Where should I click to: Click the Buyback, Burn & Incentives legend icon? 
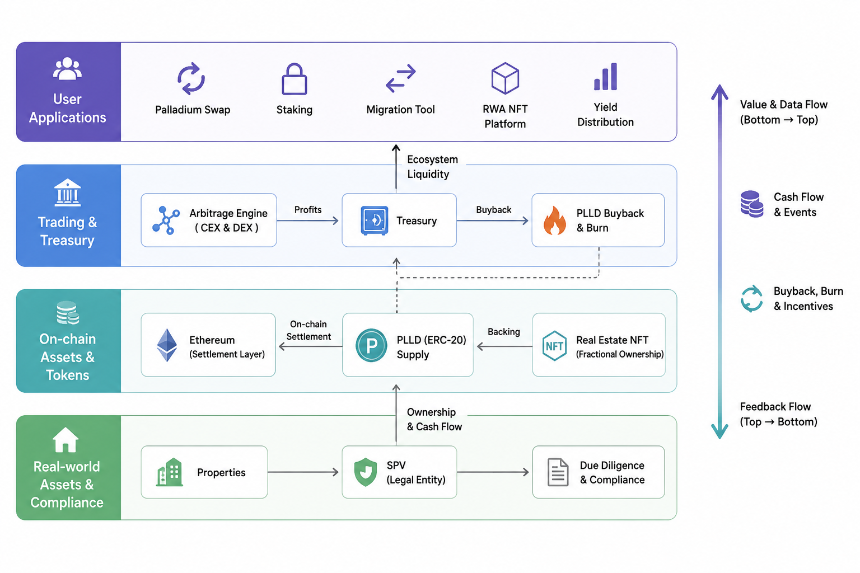(x=751, y=299)
